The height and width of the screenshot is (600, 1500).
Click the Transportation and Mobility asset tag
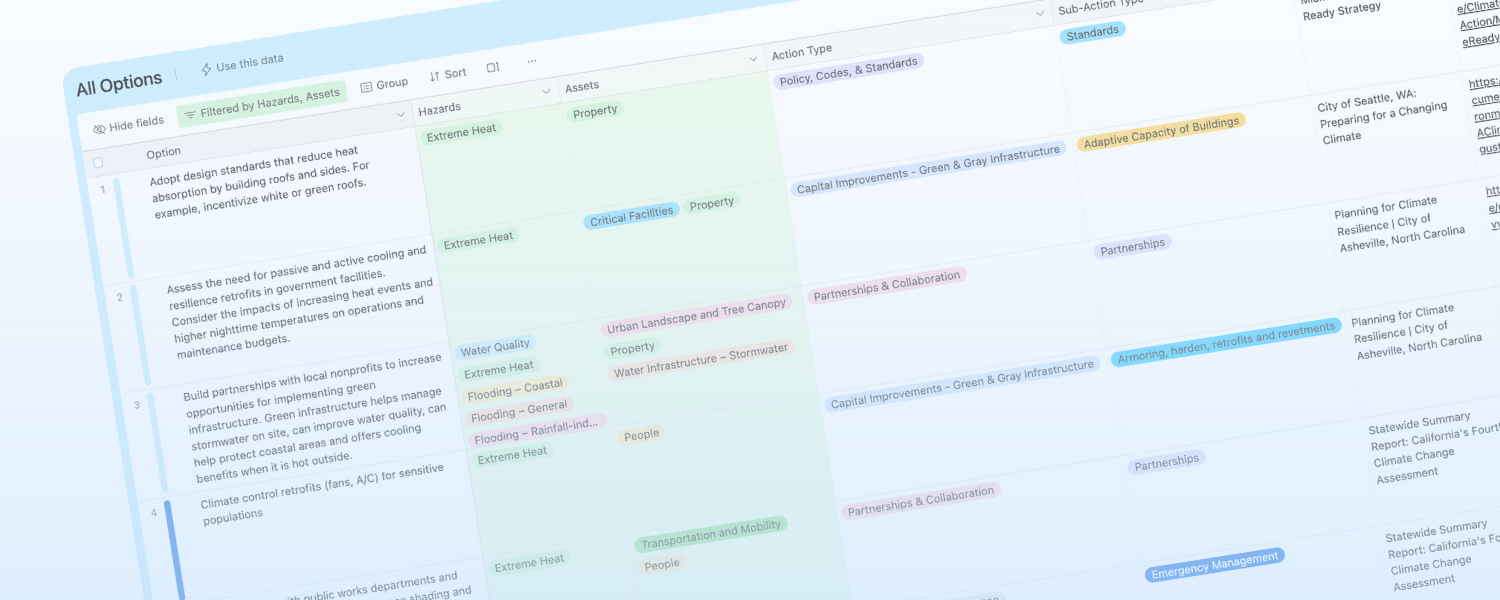[x=711, y=536]
